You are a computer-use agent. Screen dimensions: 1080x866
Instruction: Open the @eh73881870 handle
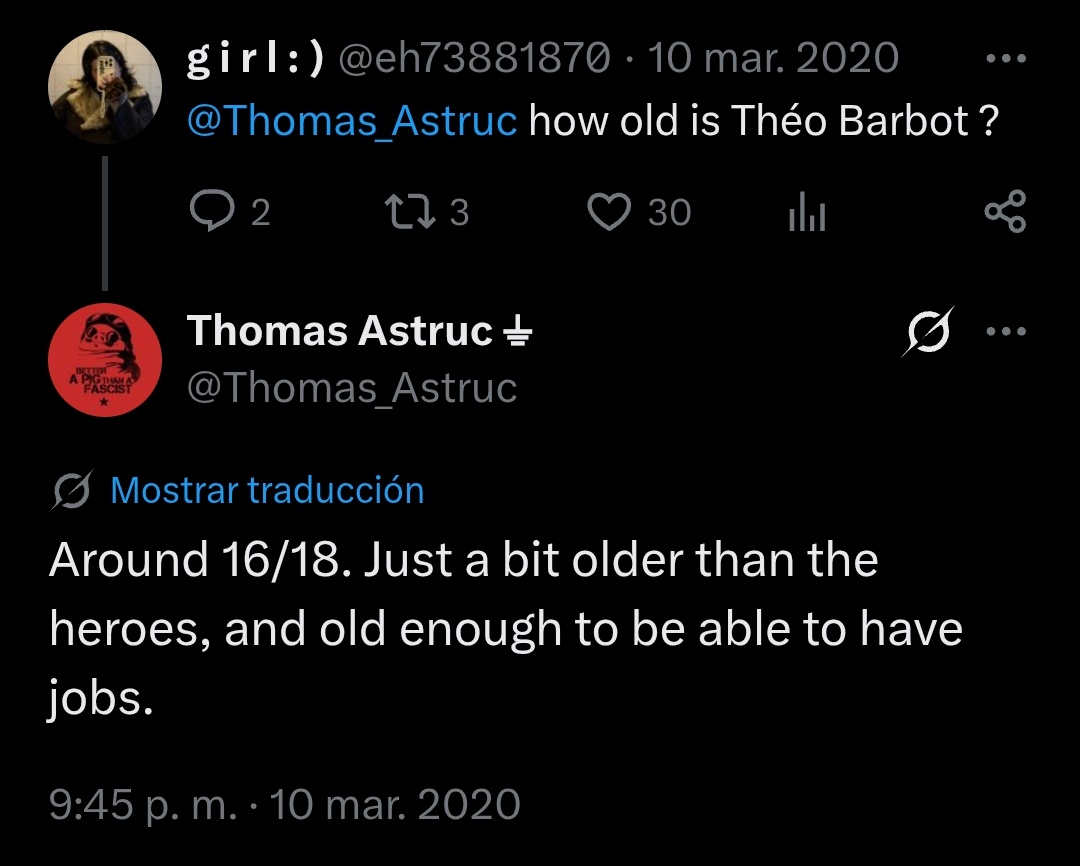tap(475, 58)
